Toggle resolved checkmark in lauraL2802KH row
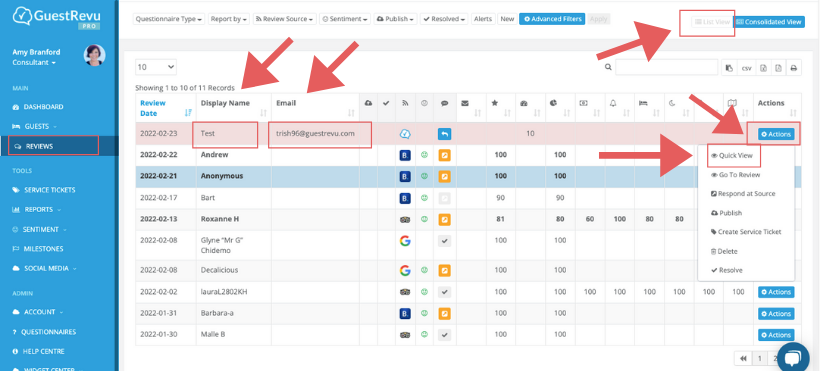The width and height of the screenshot is (820, 371). click(x=445, y=292)
